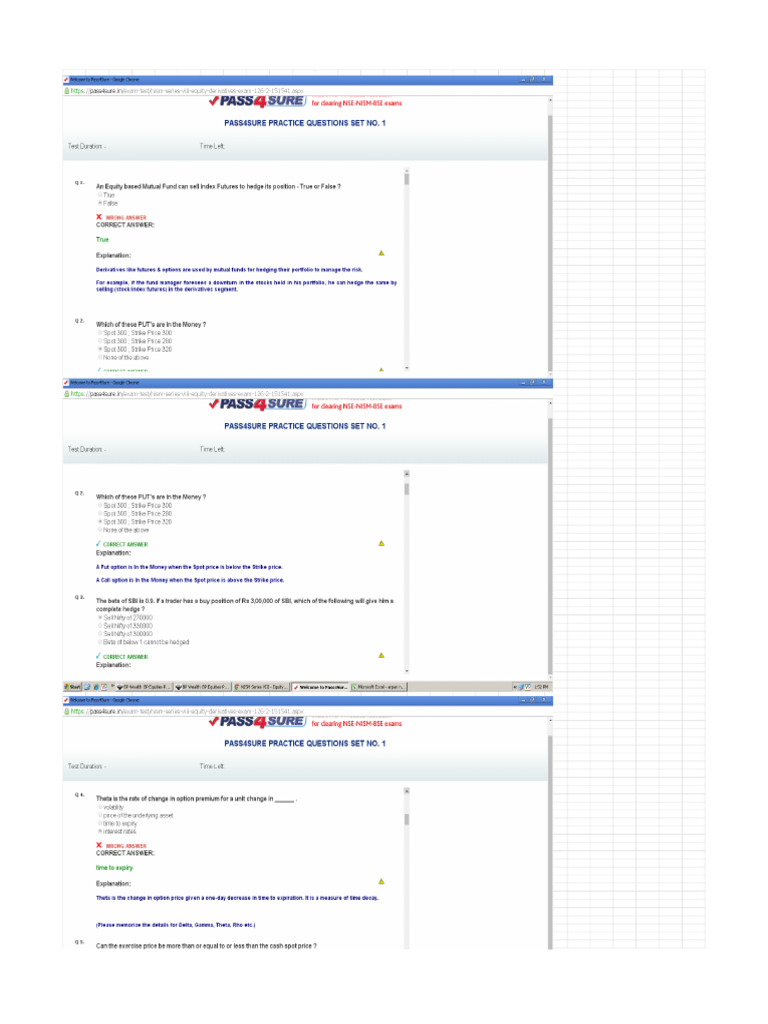Click warning icon beside Question 1 explanation

tap(381, 253)
